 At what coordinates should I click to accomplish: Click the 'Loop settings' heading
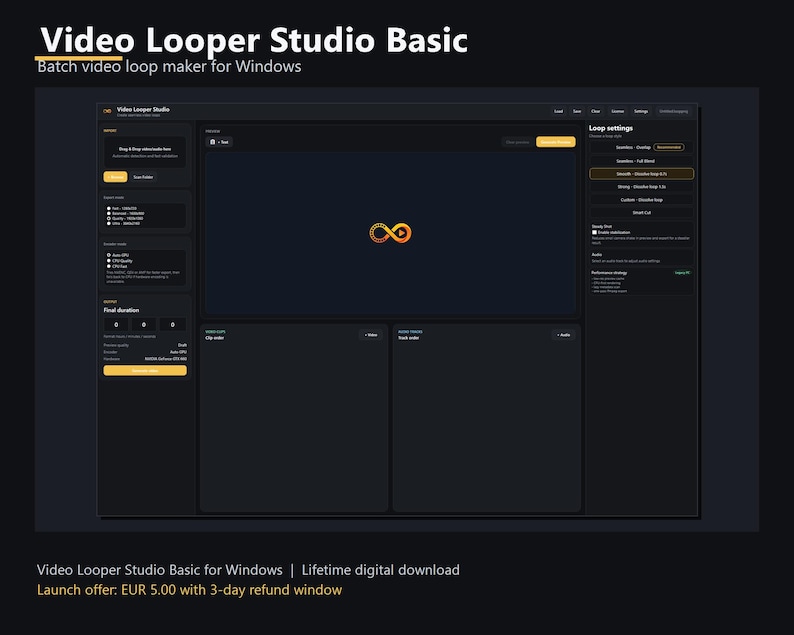[611, 128]
